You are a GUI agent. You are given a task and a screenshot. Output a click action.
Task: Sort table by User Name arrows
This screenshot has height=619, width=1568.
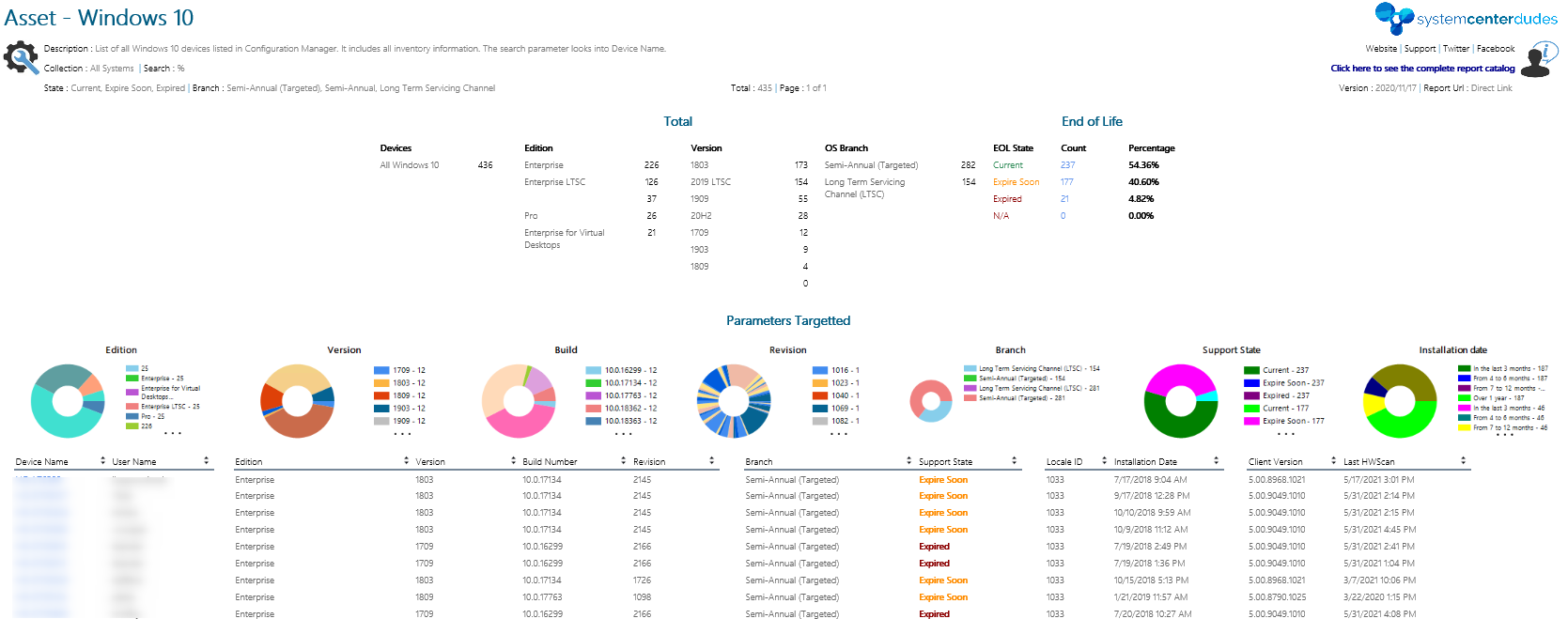pyautogui.click(x=206, y=461)
